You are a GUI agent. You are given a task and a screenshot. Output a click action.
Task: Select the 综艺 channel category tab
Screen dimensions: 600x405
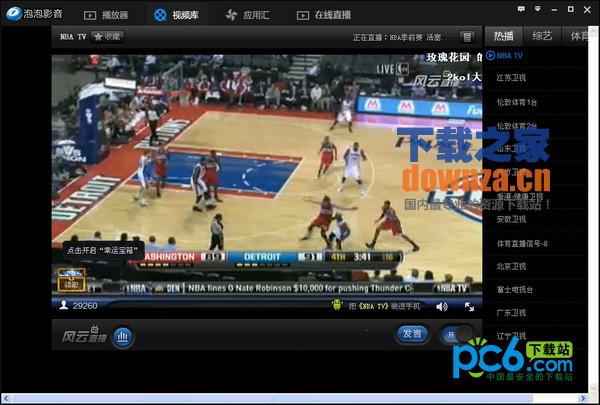coord(542,36)
